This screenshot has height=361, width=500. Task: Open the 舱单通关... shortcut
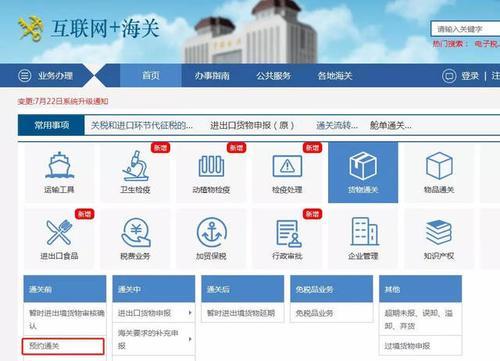pos(390,125)
